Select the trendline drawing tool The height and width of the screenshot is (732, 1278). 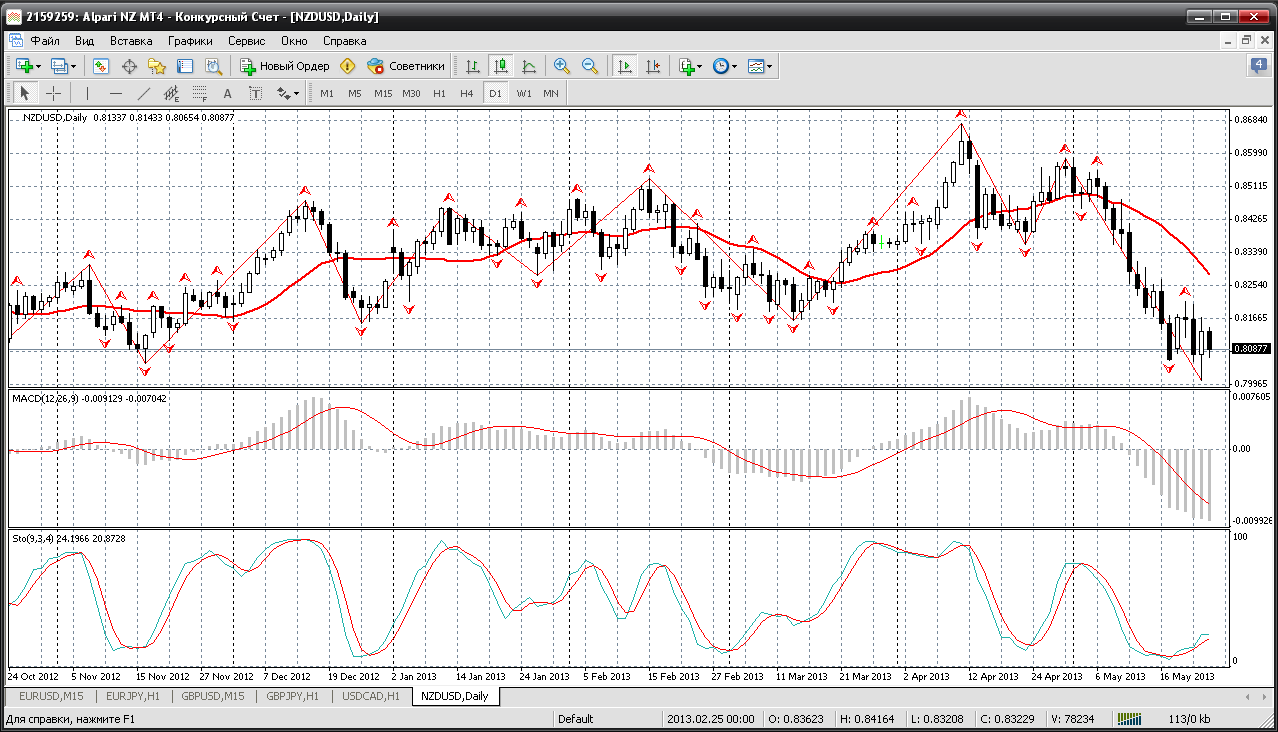point(144,93)
